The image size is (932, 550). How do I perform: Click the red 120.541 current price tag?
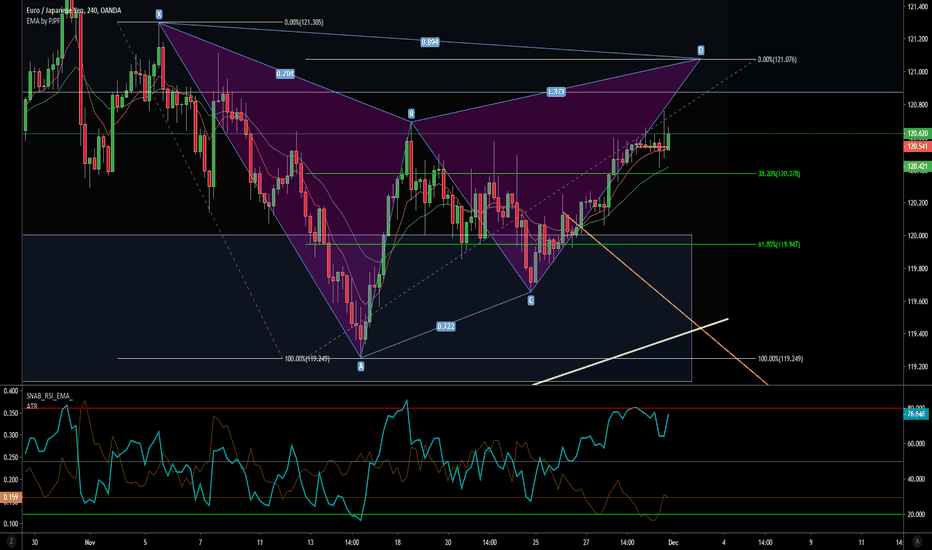(915, 146)
